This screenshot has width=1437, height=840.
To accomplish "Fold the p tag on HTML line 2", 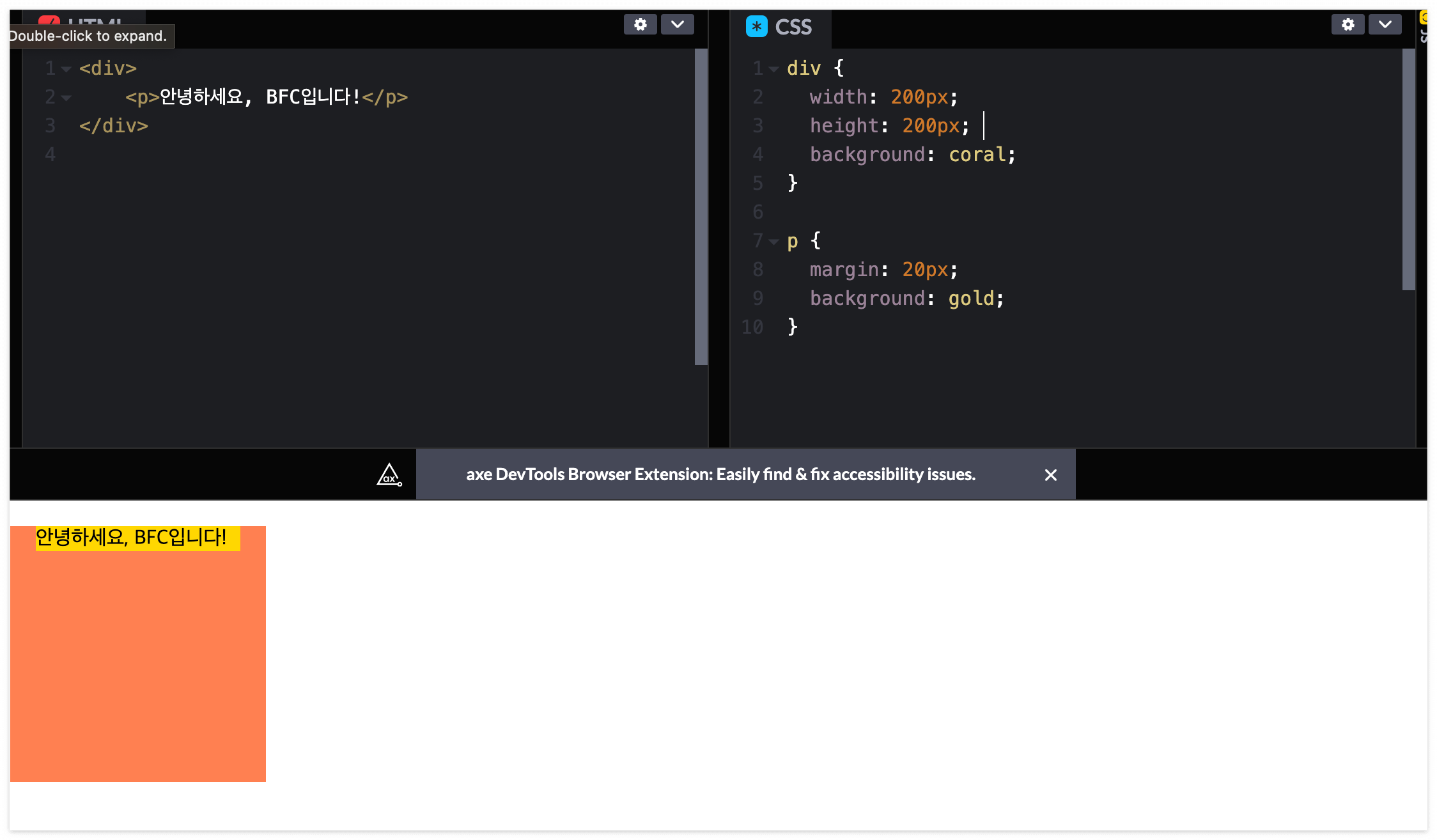I will (x=66, y=98).
